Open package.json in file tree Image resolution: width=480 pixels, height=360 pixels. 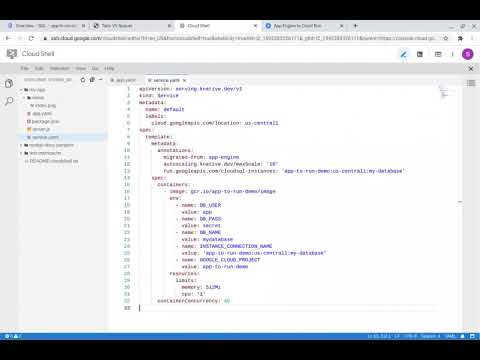click(43, 121)
